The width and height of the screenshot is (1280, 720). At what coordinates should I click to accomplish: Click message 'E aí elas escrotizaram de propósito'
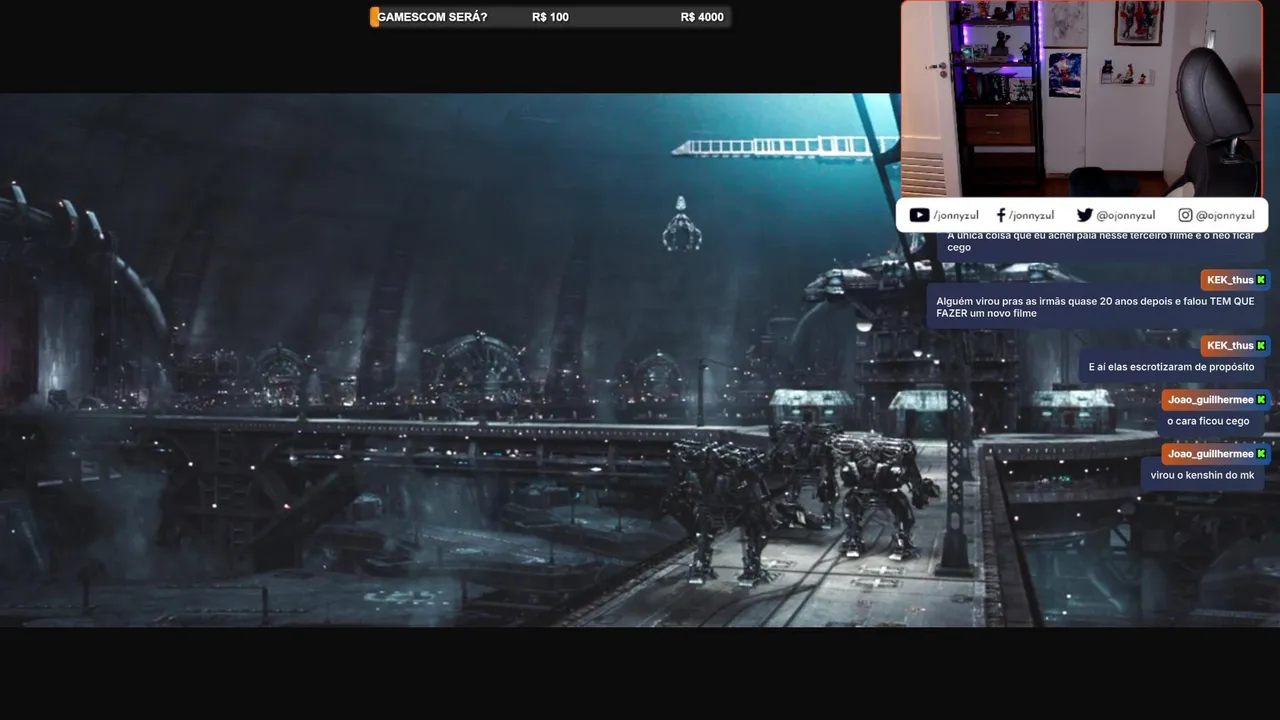tap(1171, 367)
